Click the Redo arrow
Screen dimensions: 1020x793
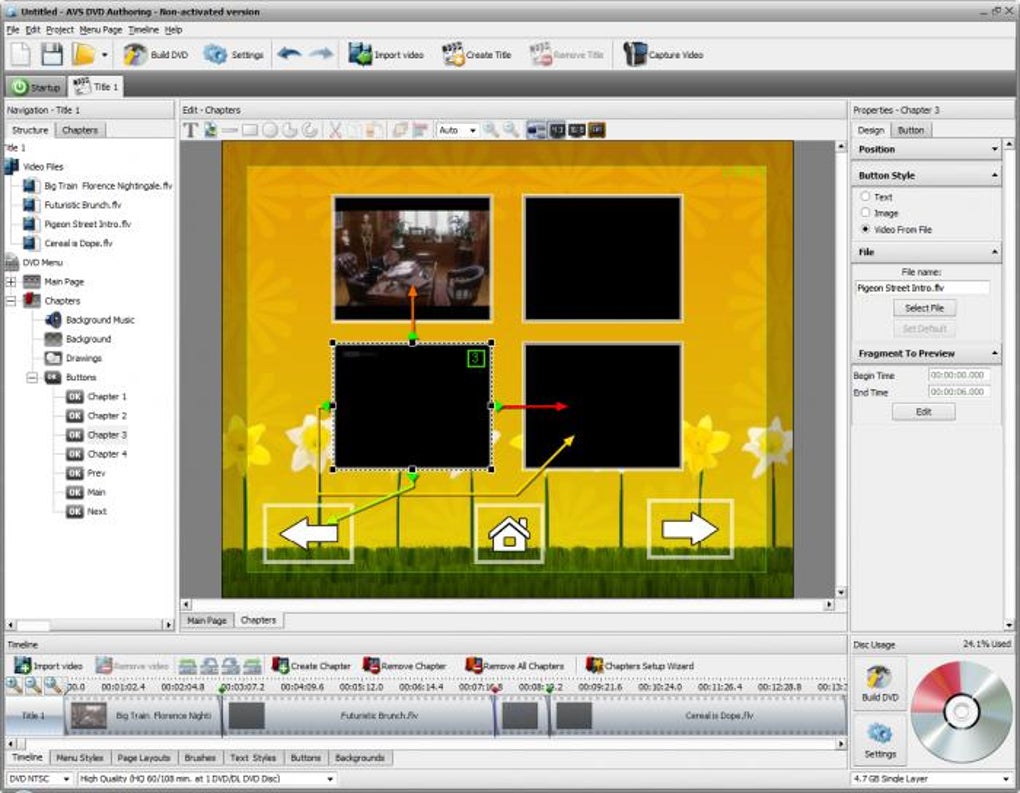coord(321,54)
